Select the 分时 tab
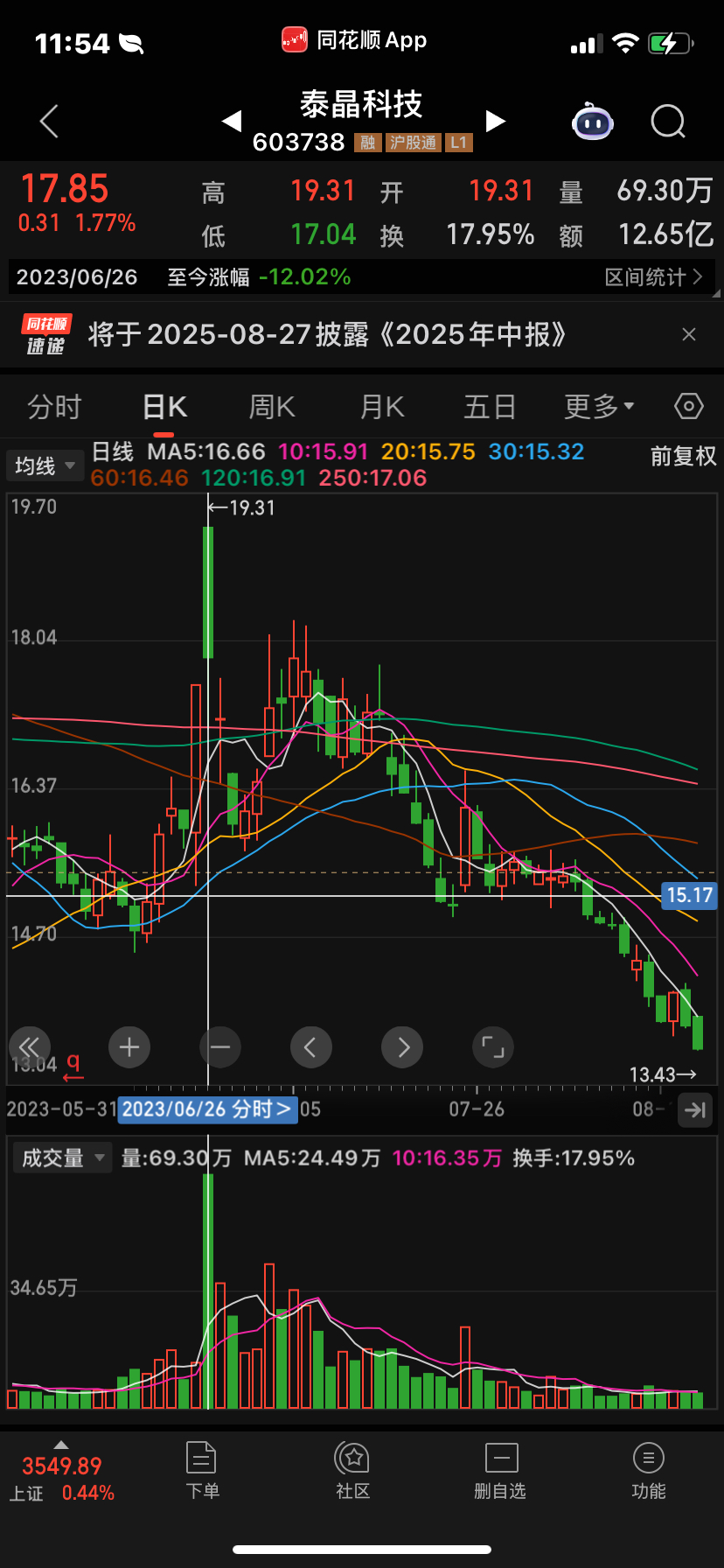The image size is (724, 1568). [54, 407]
